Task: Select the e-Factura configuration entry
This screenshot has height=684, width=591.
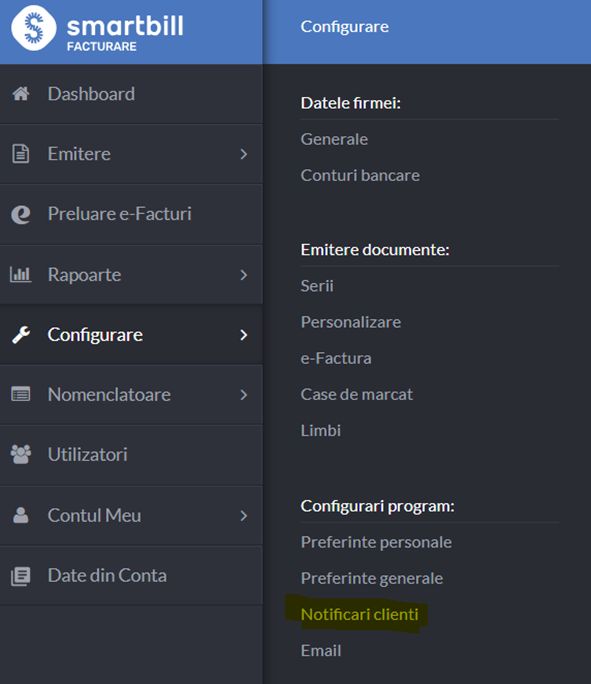Action: [x=336, y=358]
